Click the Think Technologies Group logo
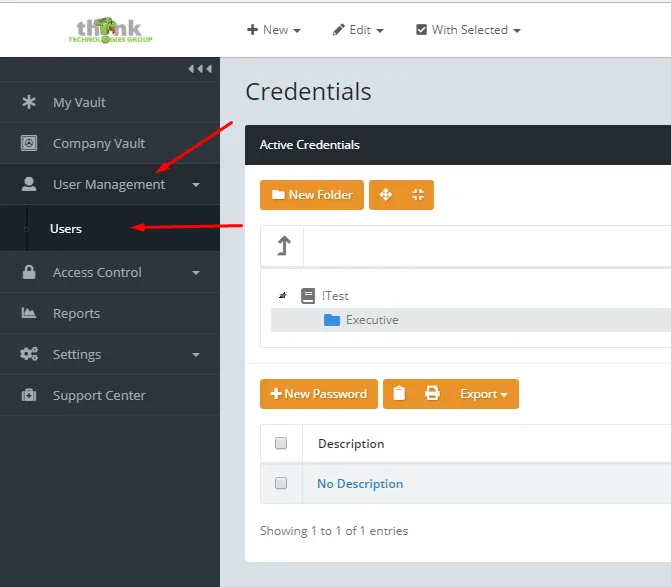This screenshot has height=587, width=671. coord(110,30)
